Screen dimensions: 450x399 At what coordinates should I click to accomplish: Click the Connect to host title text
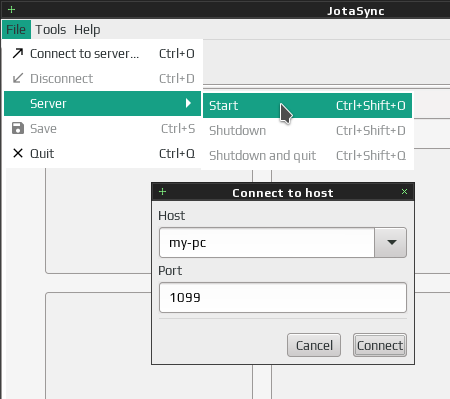283,193
